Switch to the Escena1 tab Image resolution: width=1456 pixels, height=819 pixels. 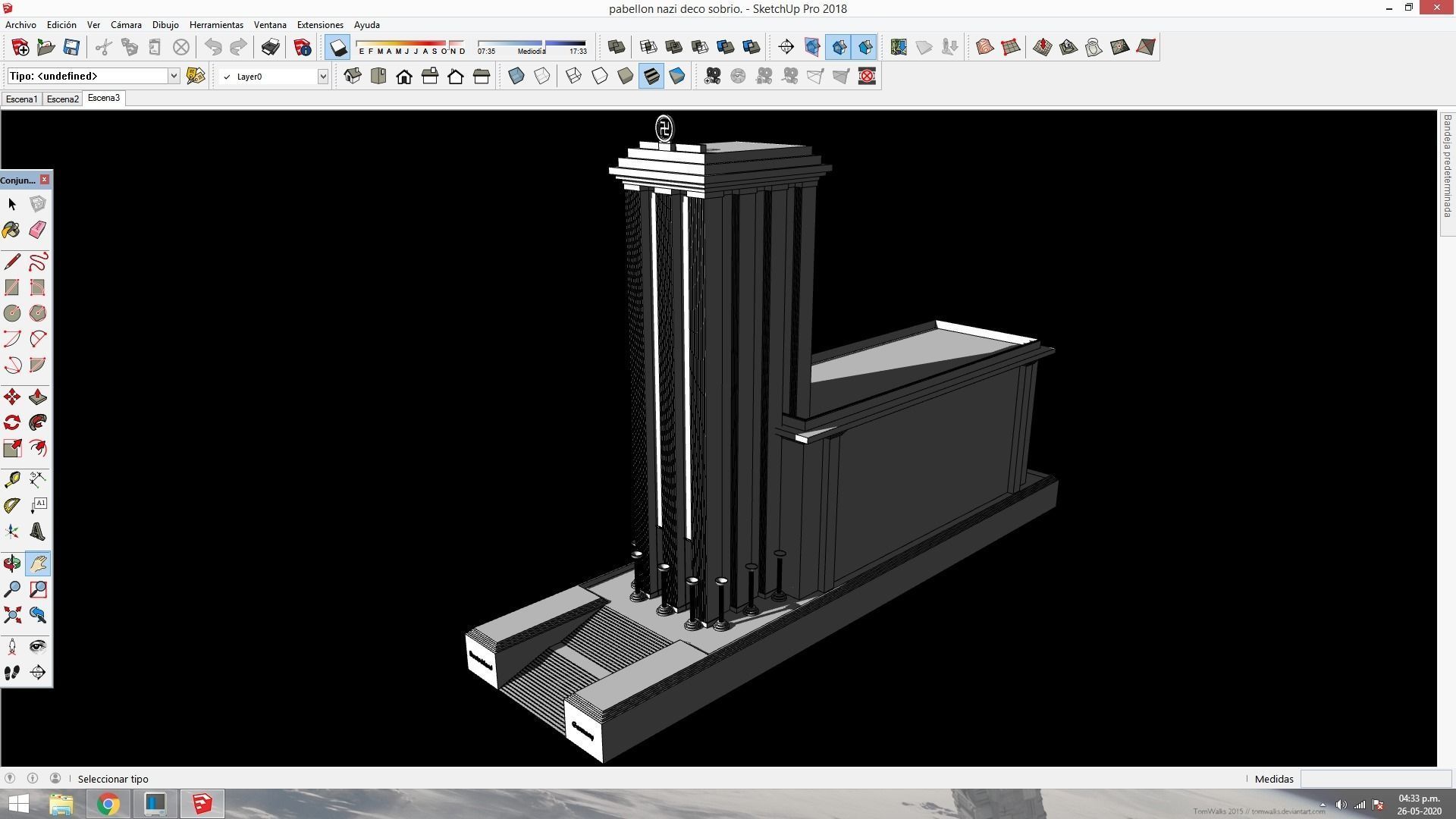point(21,99)
